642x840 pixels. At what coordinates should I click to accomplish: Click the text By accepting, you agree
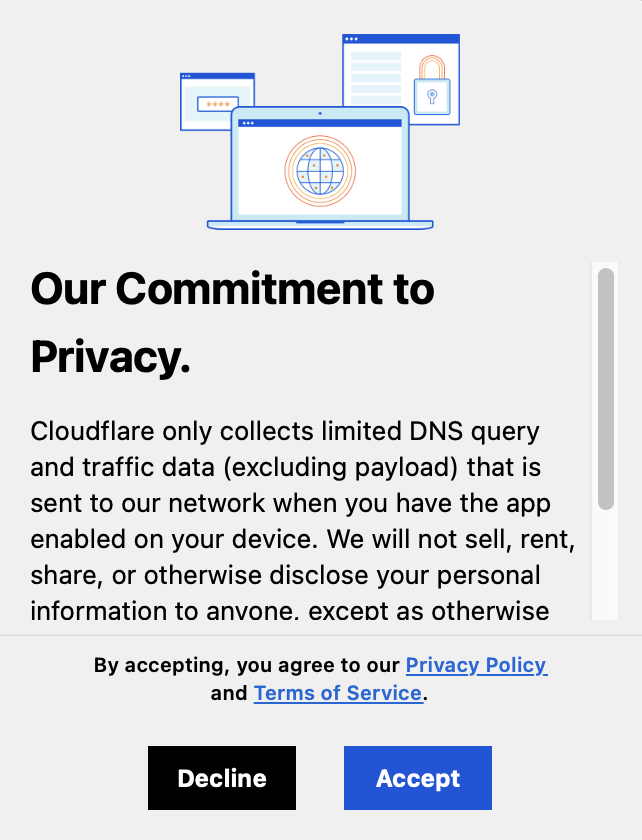click(245, 665)
